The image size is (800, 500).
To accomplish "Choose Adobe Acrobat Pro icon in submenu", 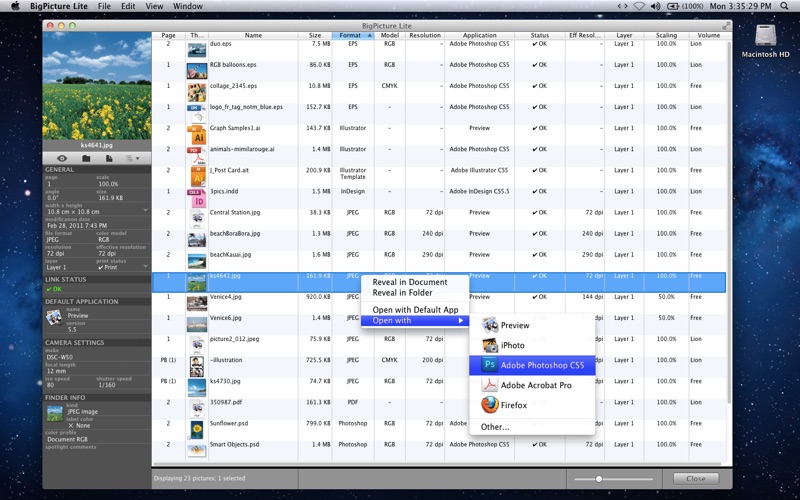I will (490, 385).
